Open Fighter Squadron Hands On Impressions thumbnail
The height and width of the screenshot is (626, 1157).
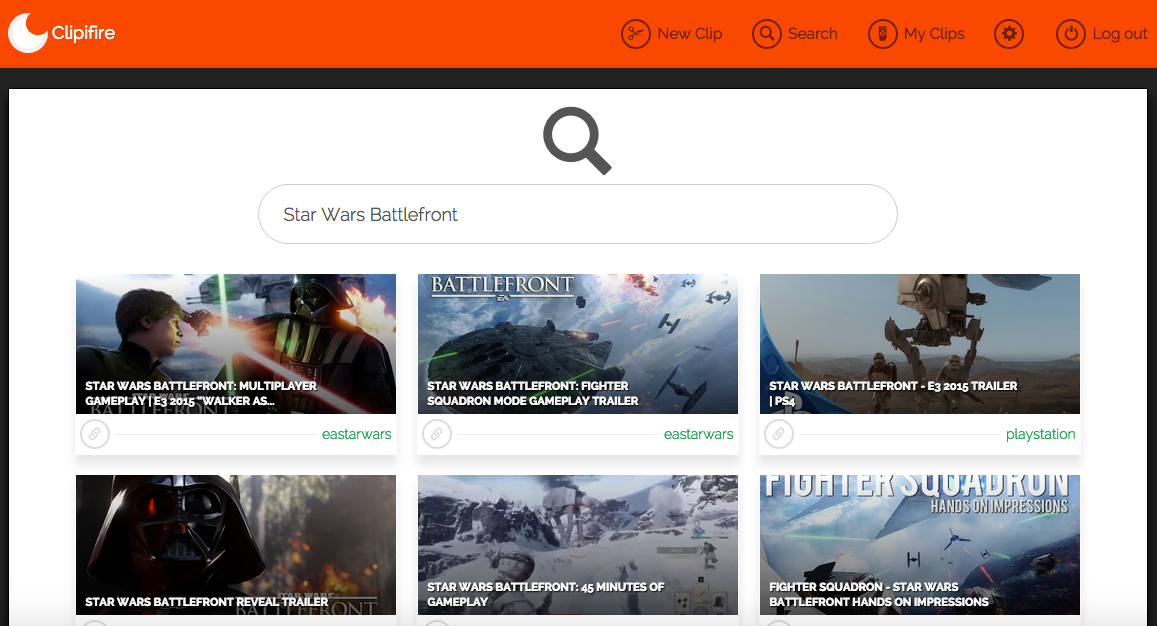[920, 545]
